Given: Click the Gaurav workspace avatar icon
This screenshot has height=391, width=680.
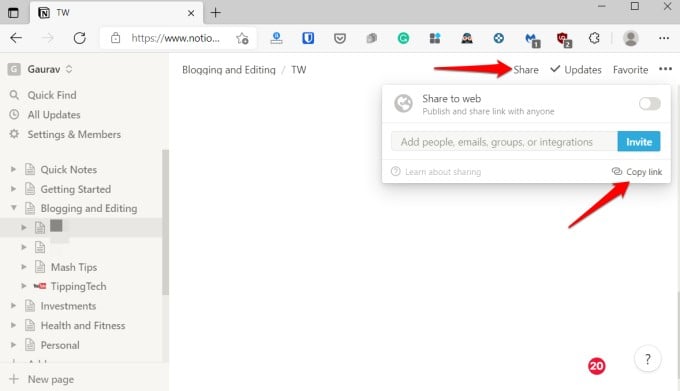Looking at the screenshot, I should (x=14, y=69).
